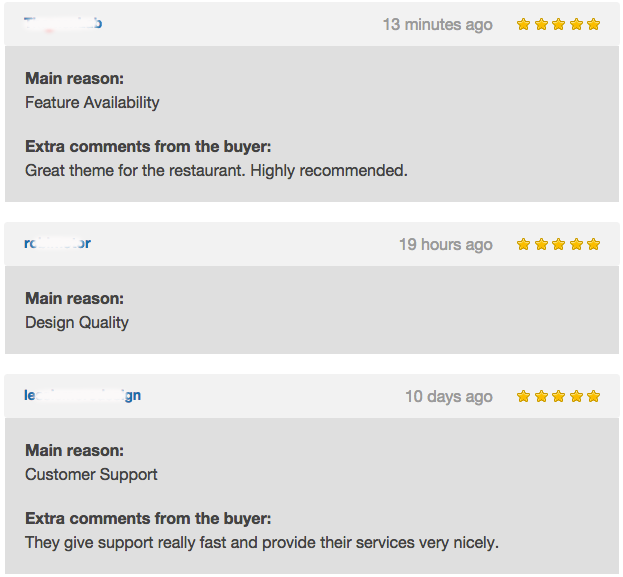Click fourth star of 19 hours ago review

pos(576,244)
